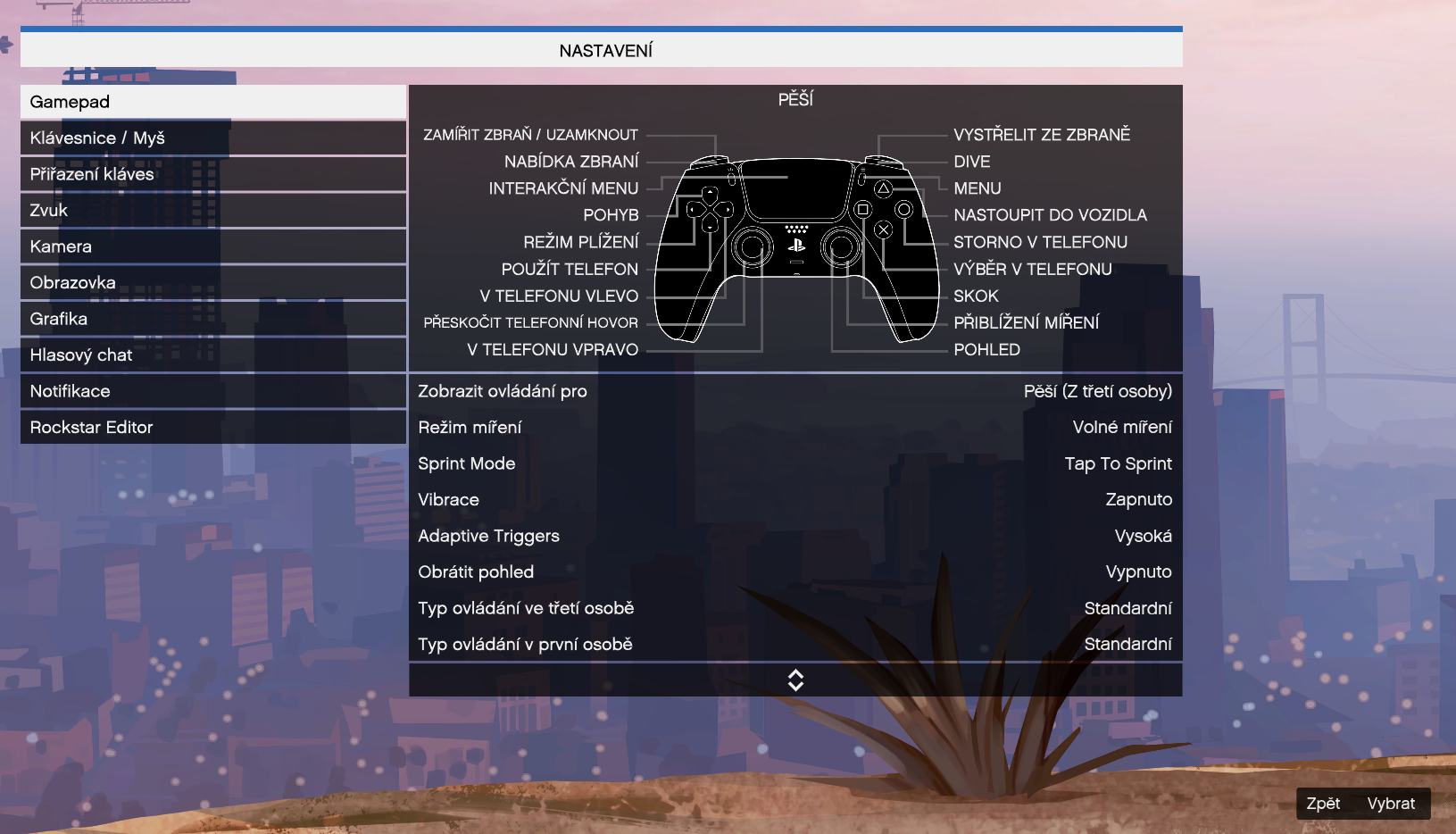Click the cross button on controller diagram

click(x=883, y=229)
